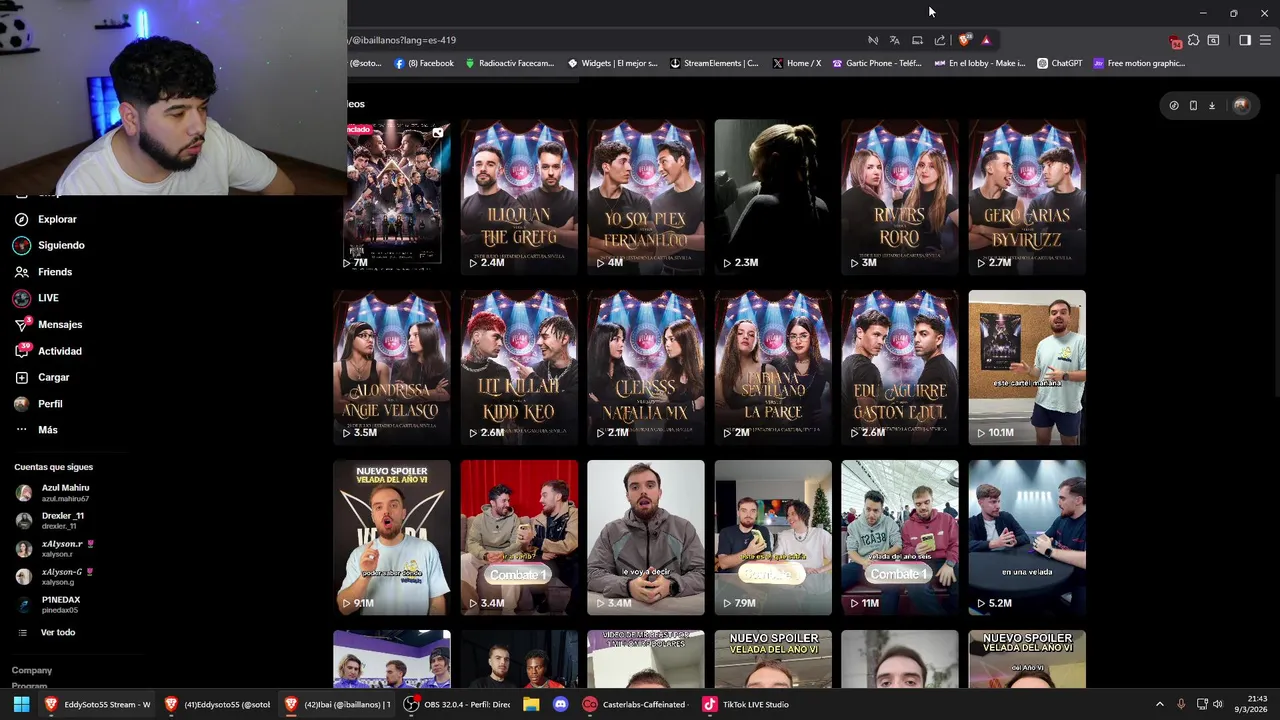The height and width of the screenshot is (720, 1280).
Task: Open P1NEDAX followed account
Action: coord(48,605)
